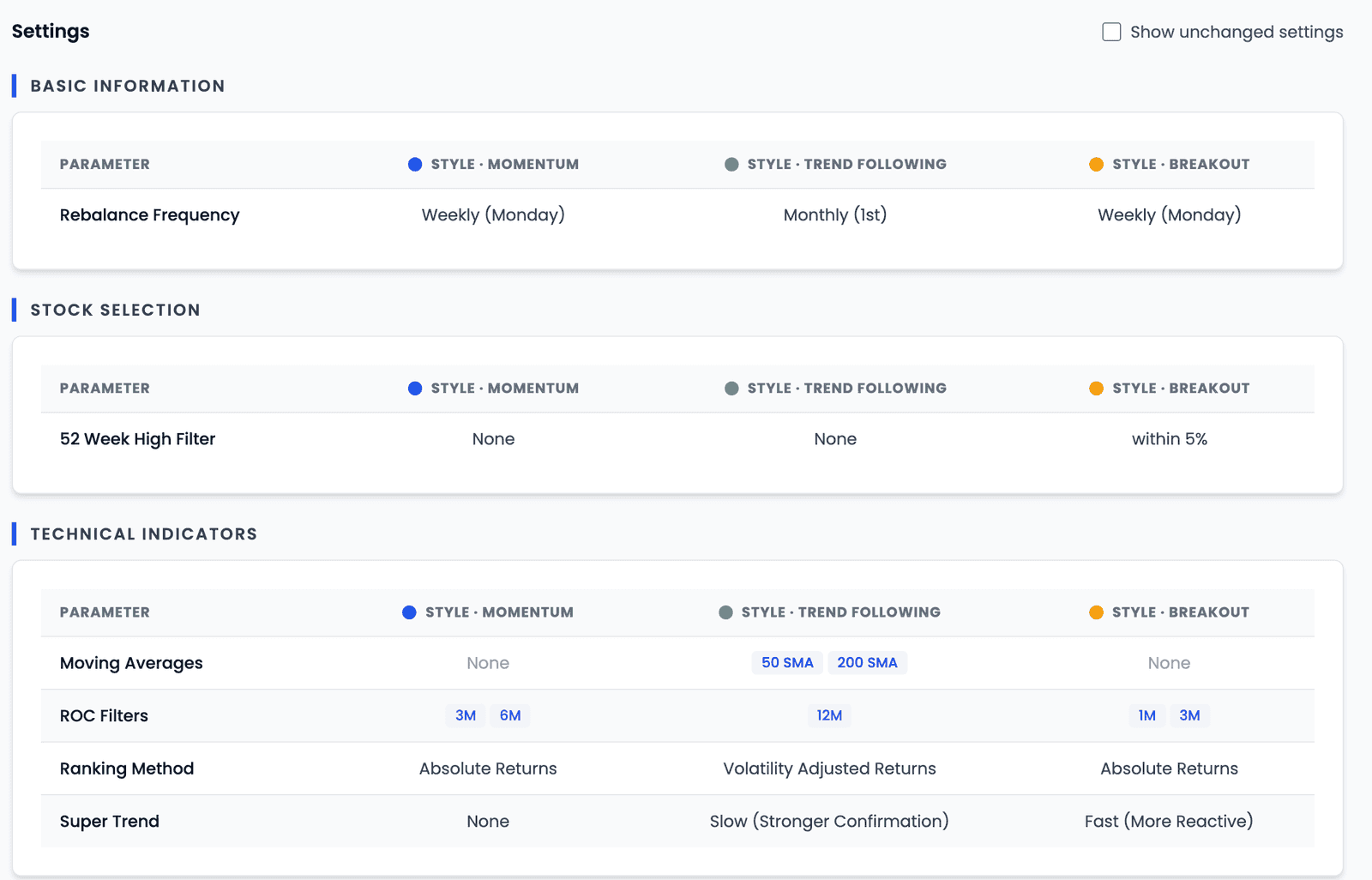Click the orange Breakout dot in Stock Selection
This screenshot has width=1372, height=880.
(1096, 389)
